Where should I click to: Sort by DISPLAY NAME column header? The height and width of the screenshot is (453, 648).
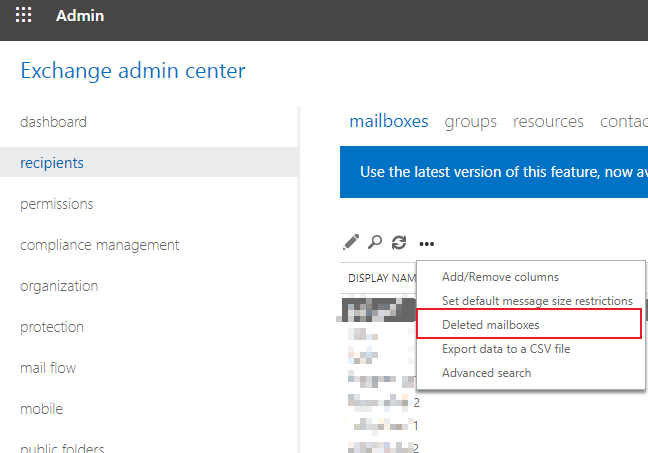tap(382, 278)
